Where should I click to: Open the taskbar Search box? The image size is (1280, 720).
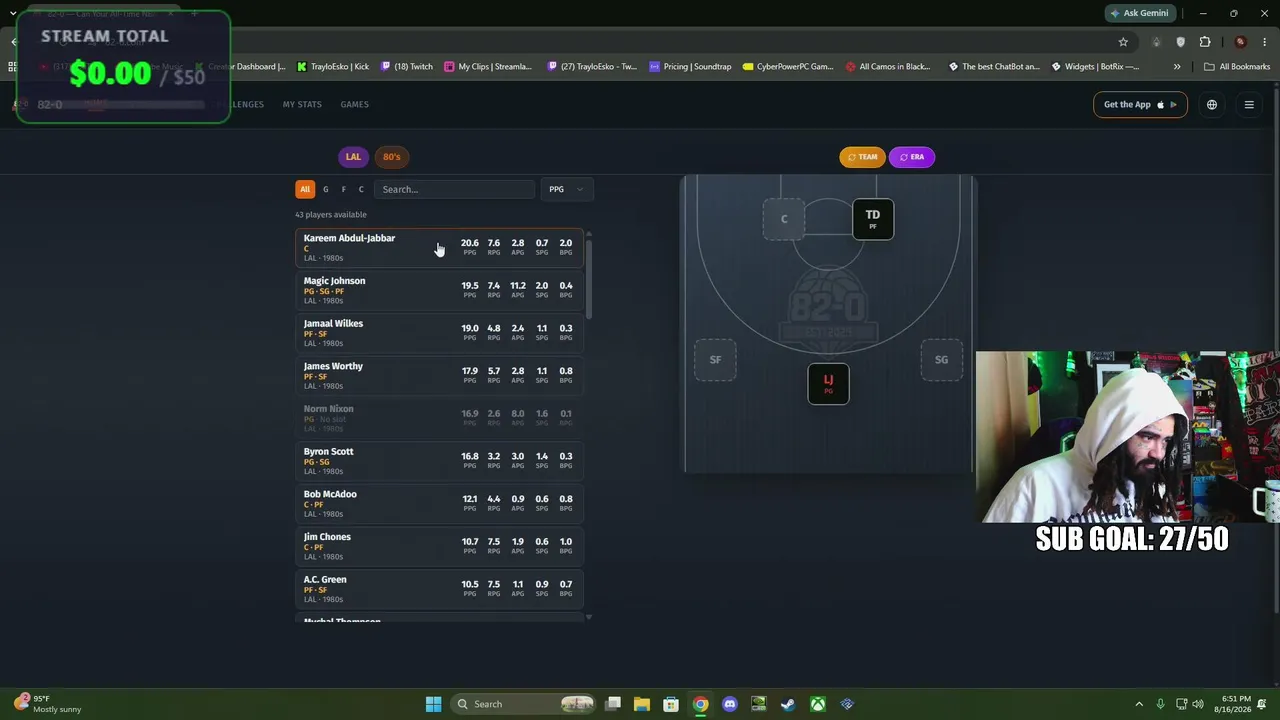click(523, 704)
